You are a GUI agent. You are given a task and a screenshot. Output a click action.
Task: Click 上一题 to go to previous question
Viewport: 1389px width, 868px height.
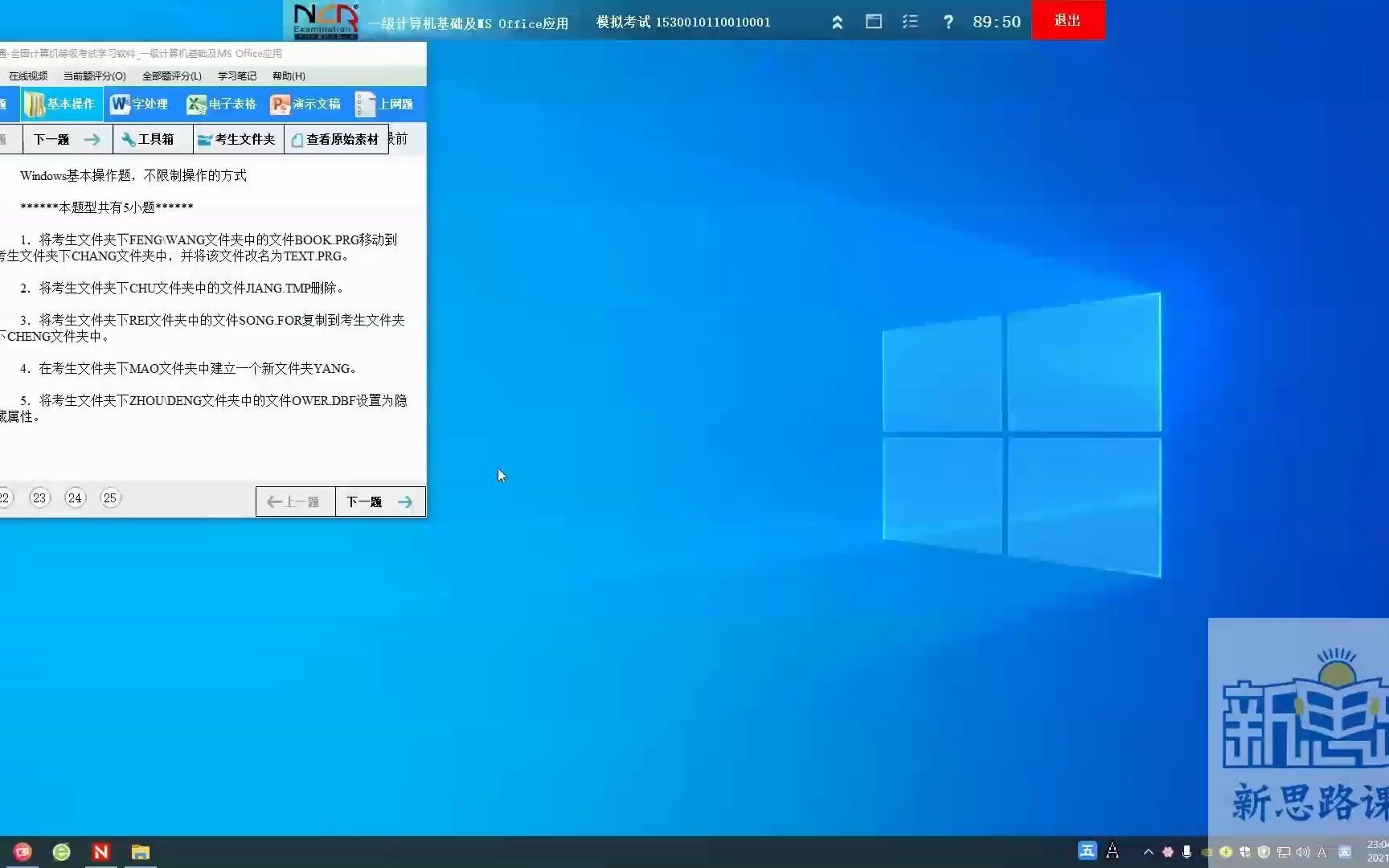click(x=294, y=501)
